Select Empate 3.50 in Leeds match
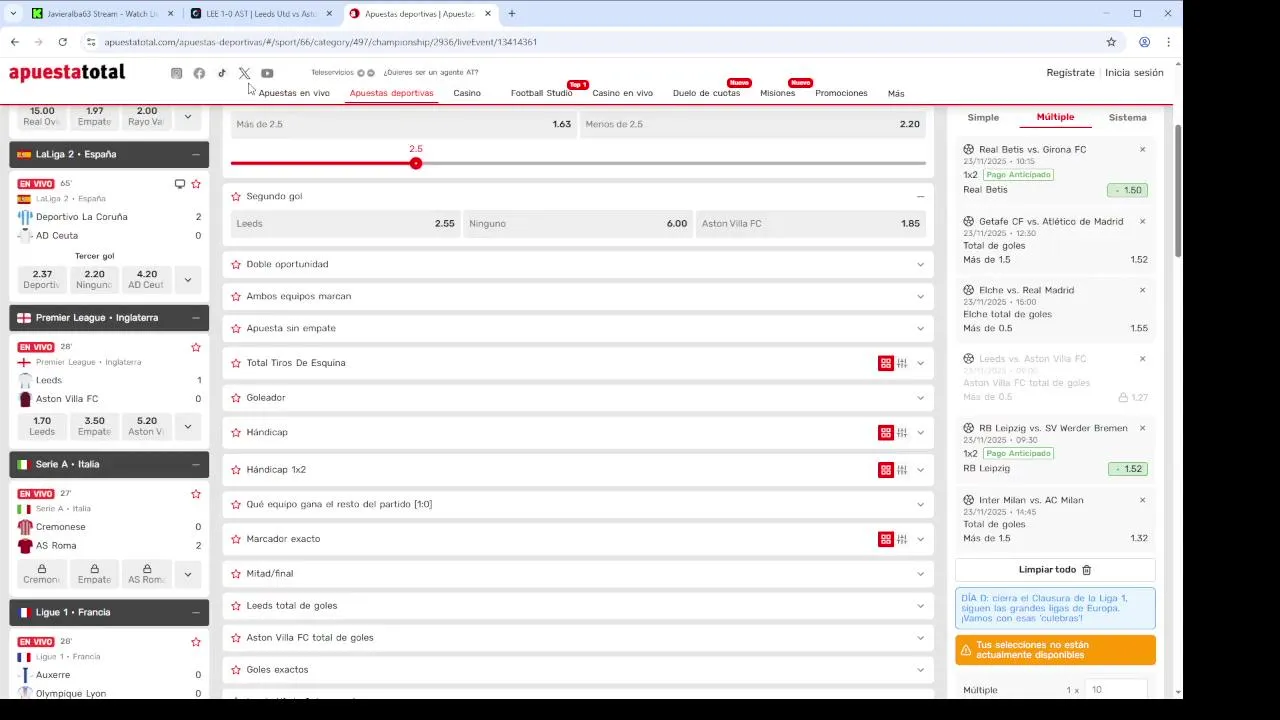The width and height of the screenshot is (1280, 720). (94, 426)
